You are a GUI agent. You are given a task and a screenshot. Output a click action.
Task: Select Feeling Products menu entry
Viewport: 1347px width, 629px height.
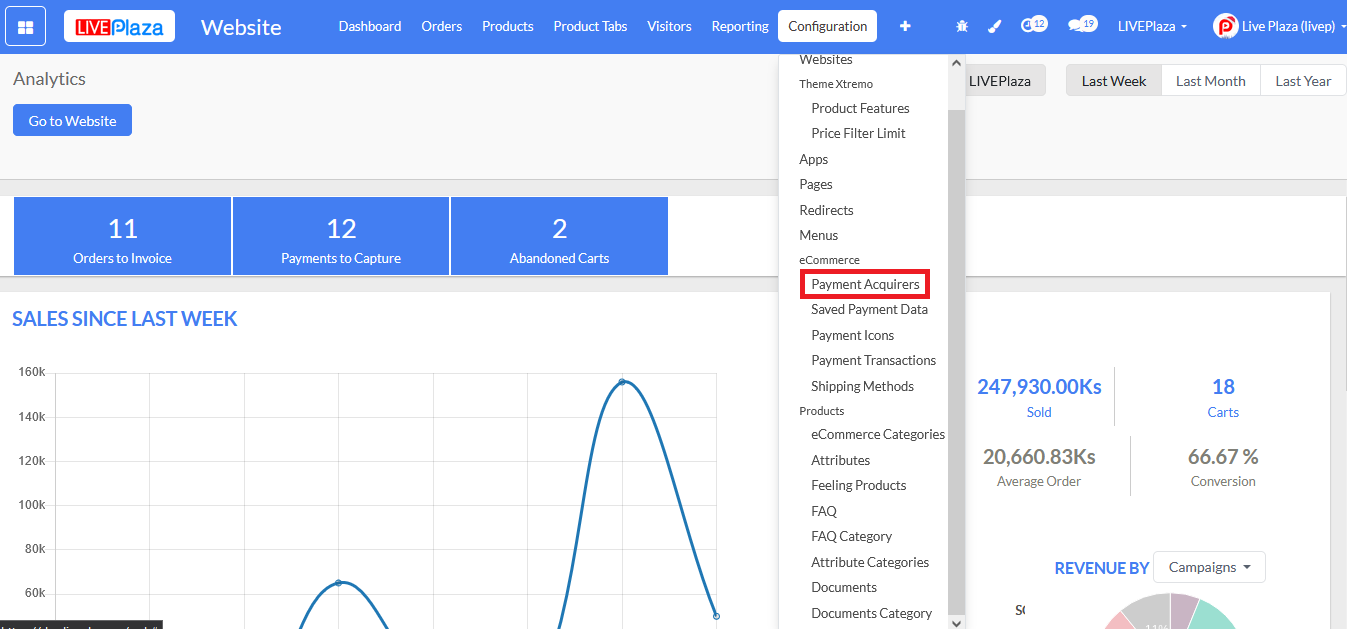coord(858,485)
